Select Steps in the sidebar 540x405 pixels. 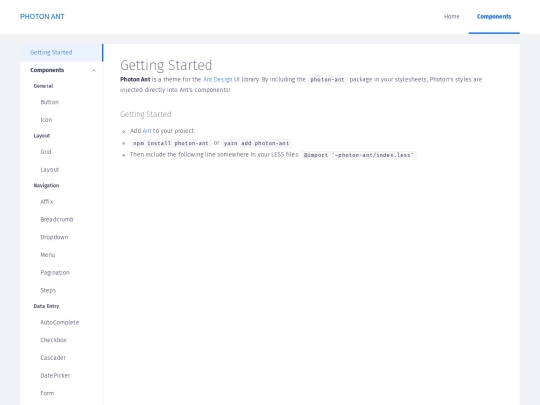tap(48, 290)
